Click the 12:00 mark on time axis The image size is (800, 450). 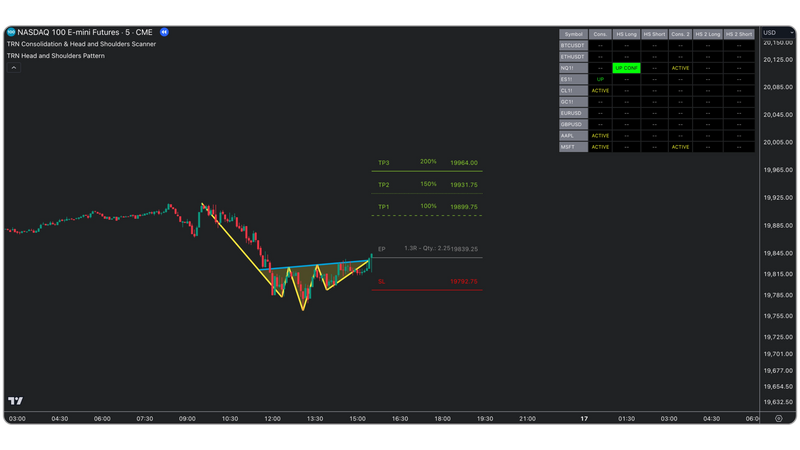(x=272, y=419)
